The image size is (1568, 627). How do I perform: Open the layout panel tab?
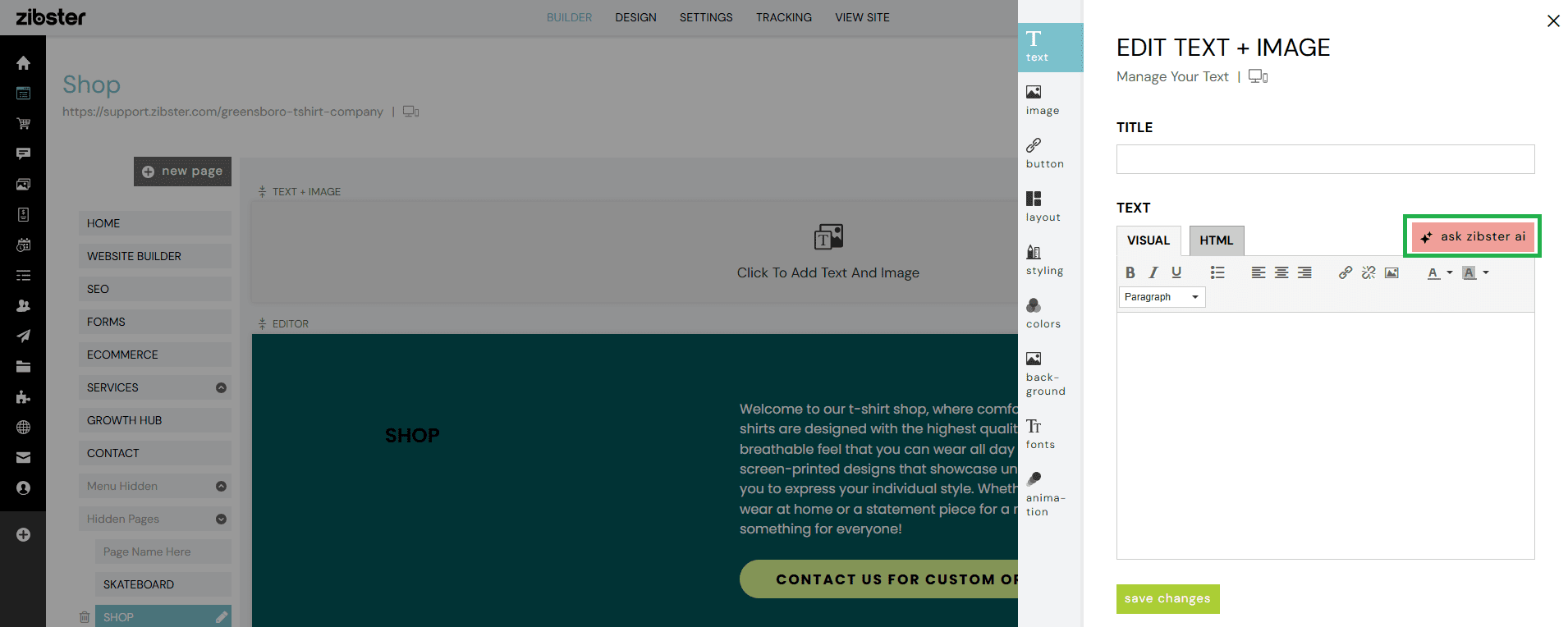point(1043,207)
